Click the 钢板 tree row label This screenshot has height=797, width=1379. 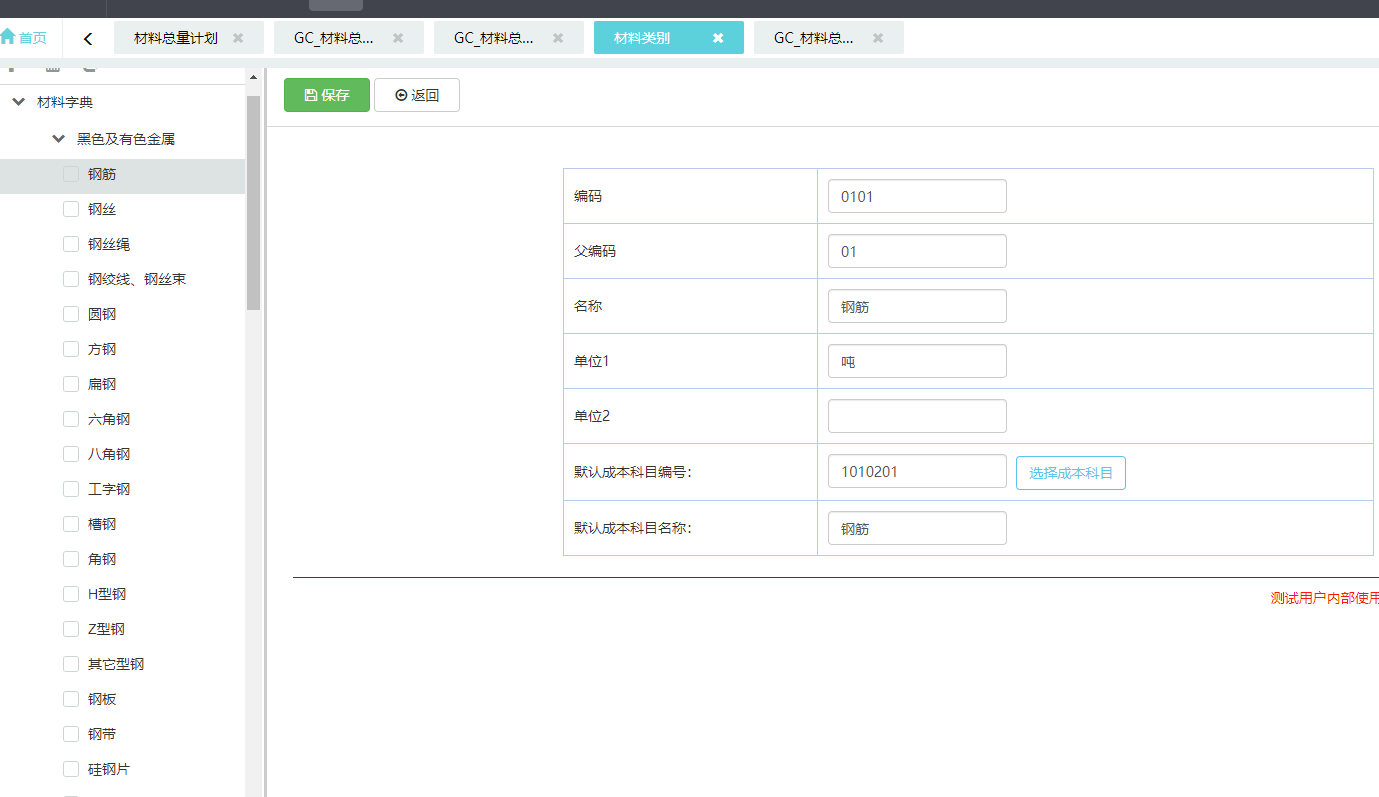[102, 699]
